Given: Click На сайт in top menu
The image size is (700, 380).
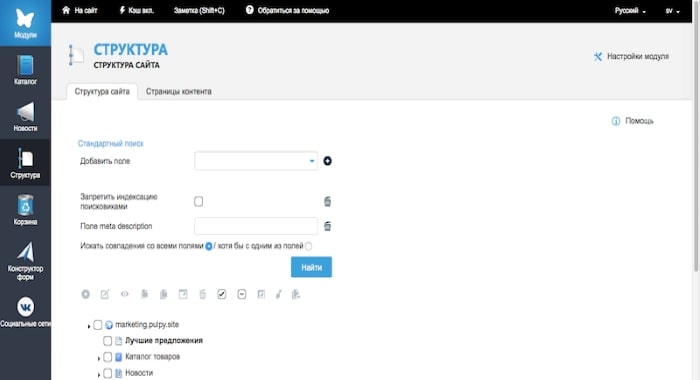Looking at the screenshot, I should 79,10.
